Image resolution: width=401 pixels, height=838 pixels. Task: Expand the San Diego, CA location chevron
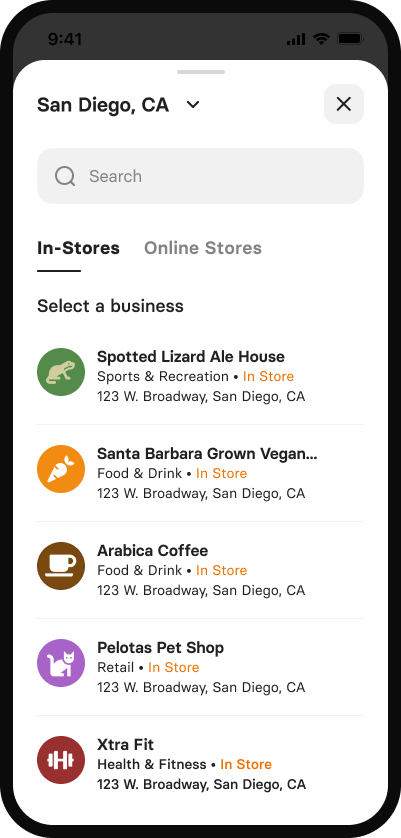coord(193,105)
